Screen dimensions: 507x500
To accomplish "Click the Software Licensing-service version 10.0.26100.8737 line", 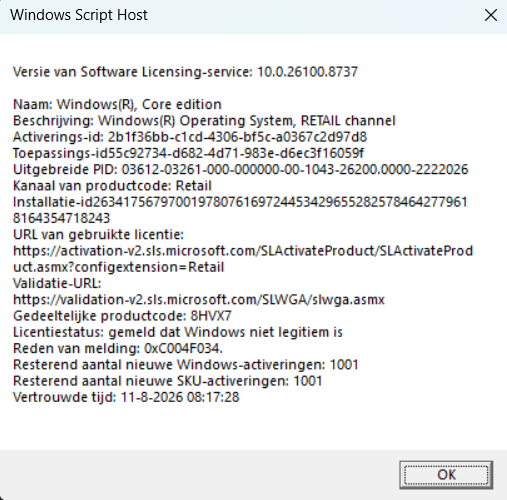I will (x=185, y=72).
